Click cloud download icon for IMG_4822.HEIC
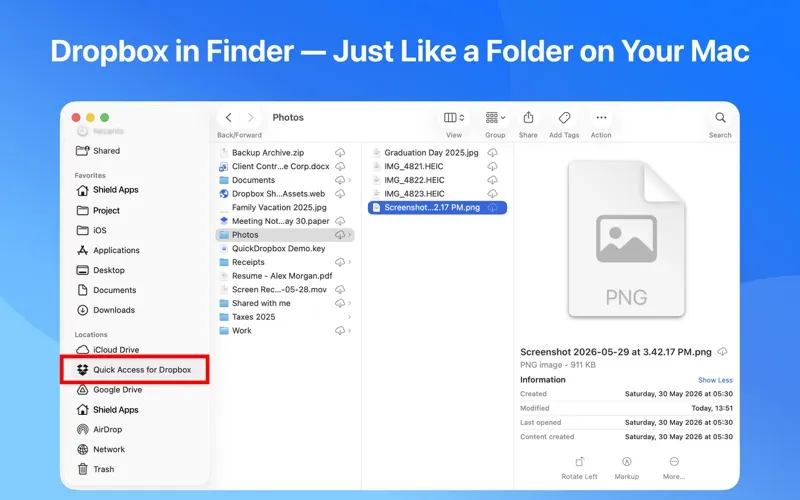 (492, 180)
